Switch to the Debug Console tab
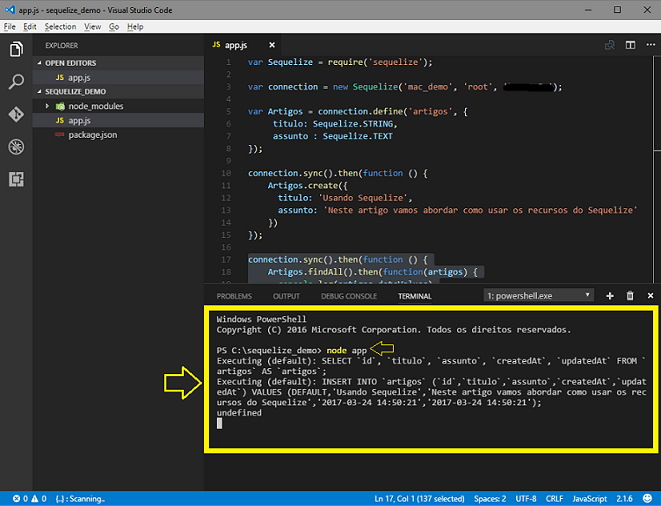The height and width of the screenshot is (506, 661). click(349, 296)
